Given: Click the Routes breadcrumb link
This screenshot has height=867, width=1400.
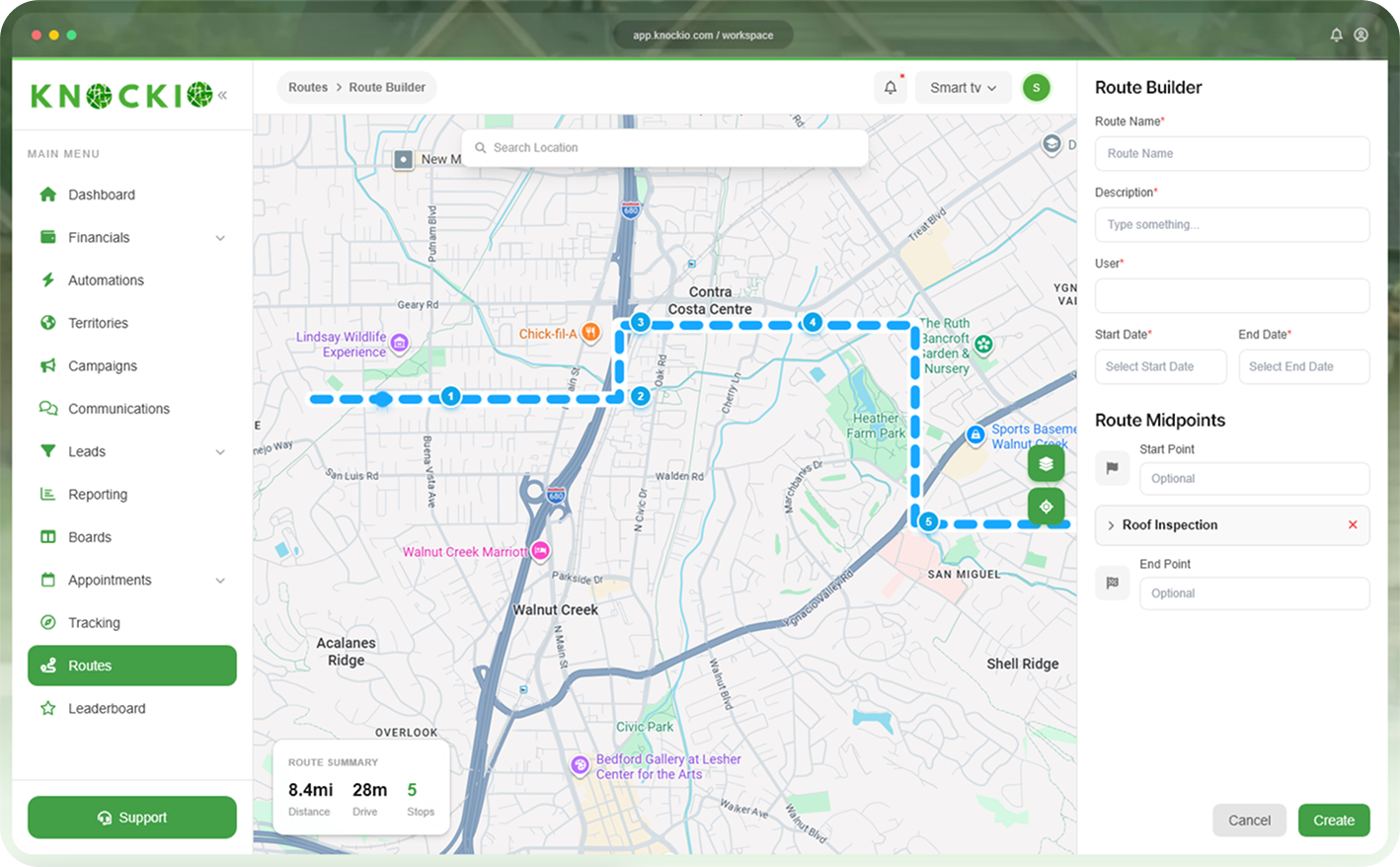Looking at the screenshot, I should (x=308, y=87).
